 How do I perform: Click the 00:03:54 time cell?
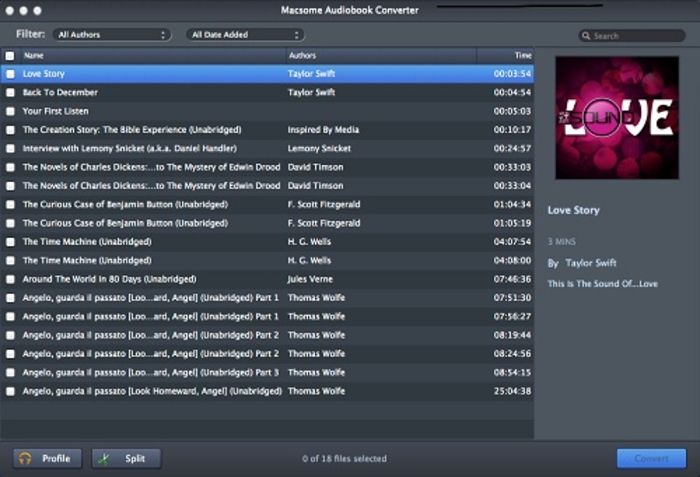[512, 74]
